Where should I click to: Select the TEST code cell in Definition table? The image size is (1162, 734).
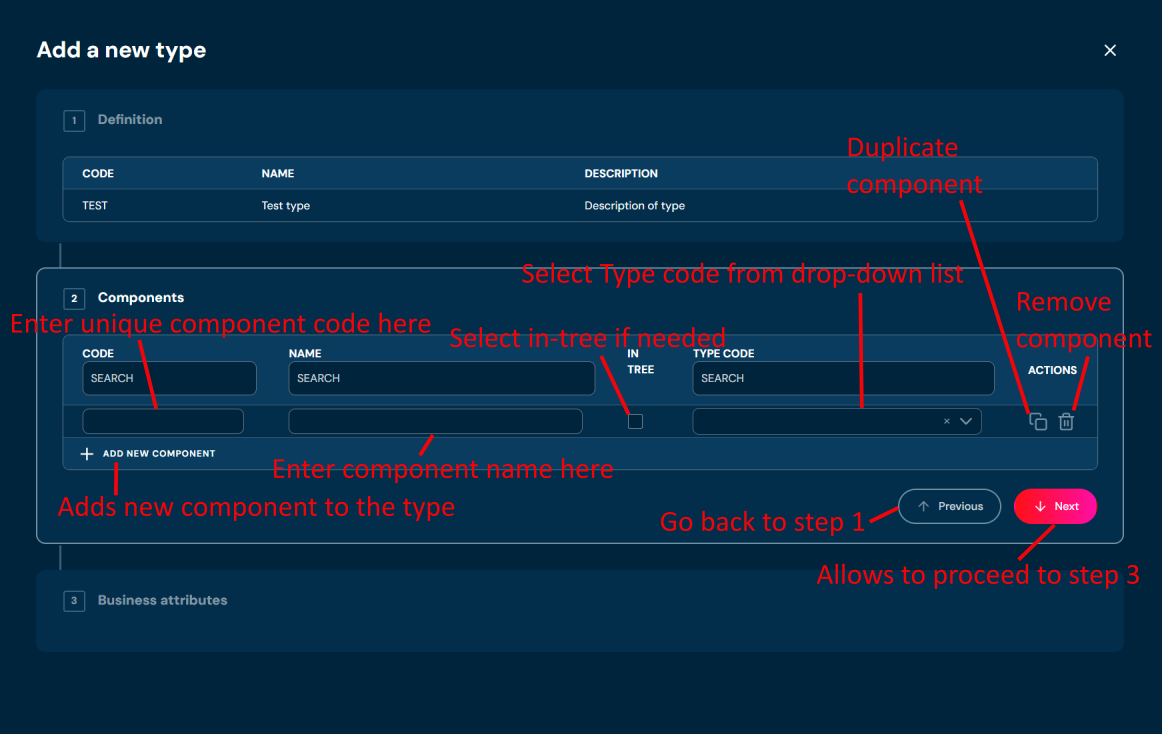pyautogui.click(x=95, y=206)
